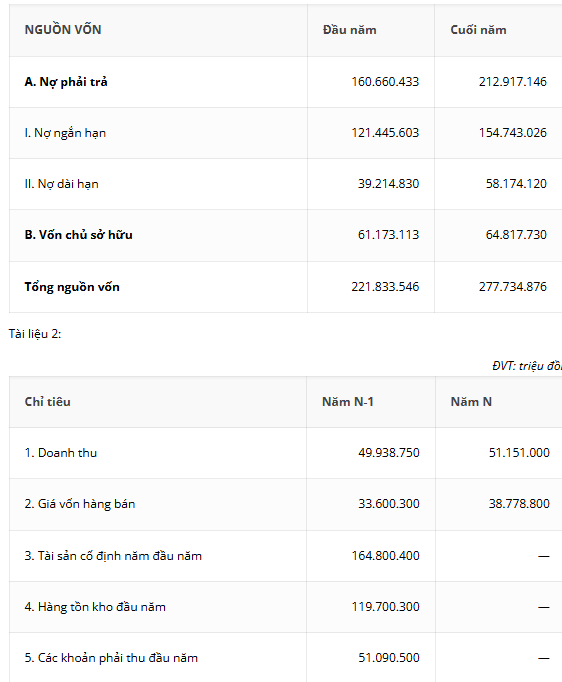Select the Năm N-1 column header

click(348, 401)
